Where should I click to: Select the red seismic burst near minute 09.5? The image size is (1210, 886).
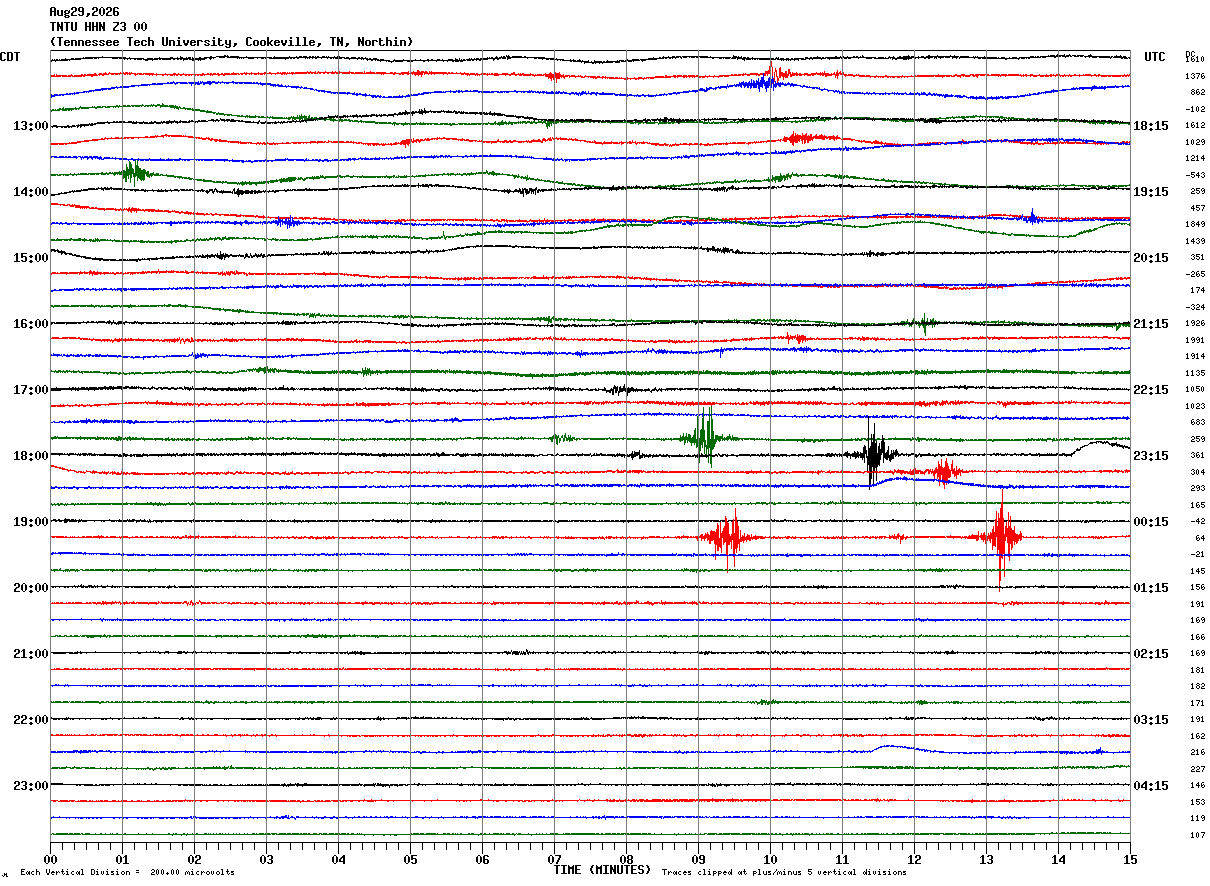[730, 537]
